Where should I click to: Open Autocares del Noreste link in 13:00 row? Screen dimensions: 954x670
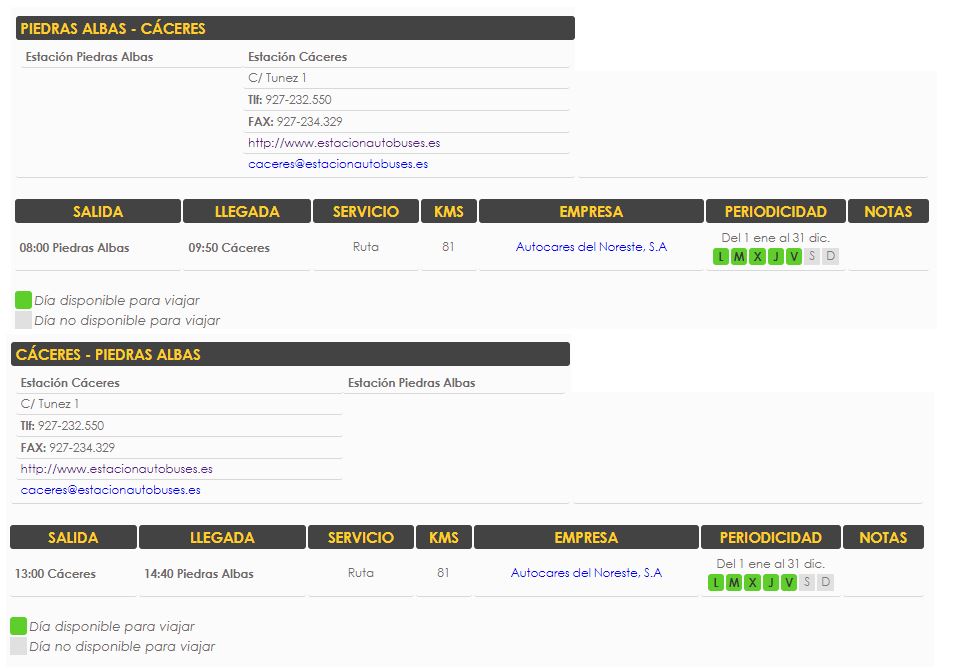[x=586, y=573]
